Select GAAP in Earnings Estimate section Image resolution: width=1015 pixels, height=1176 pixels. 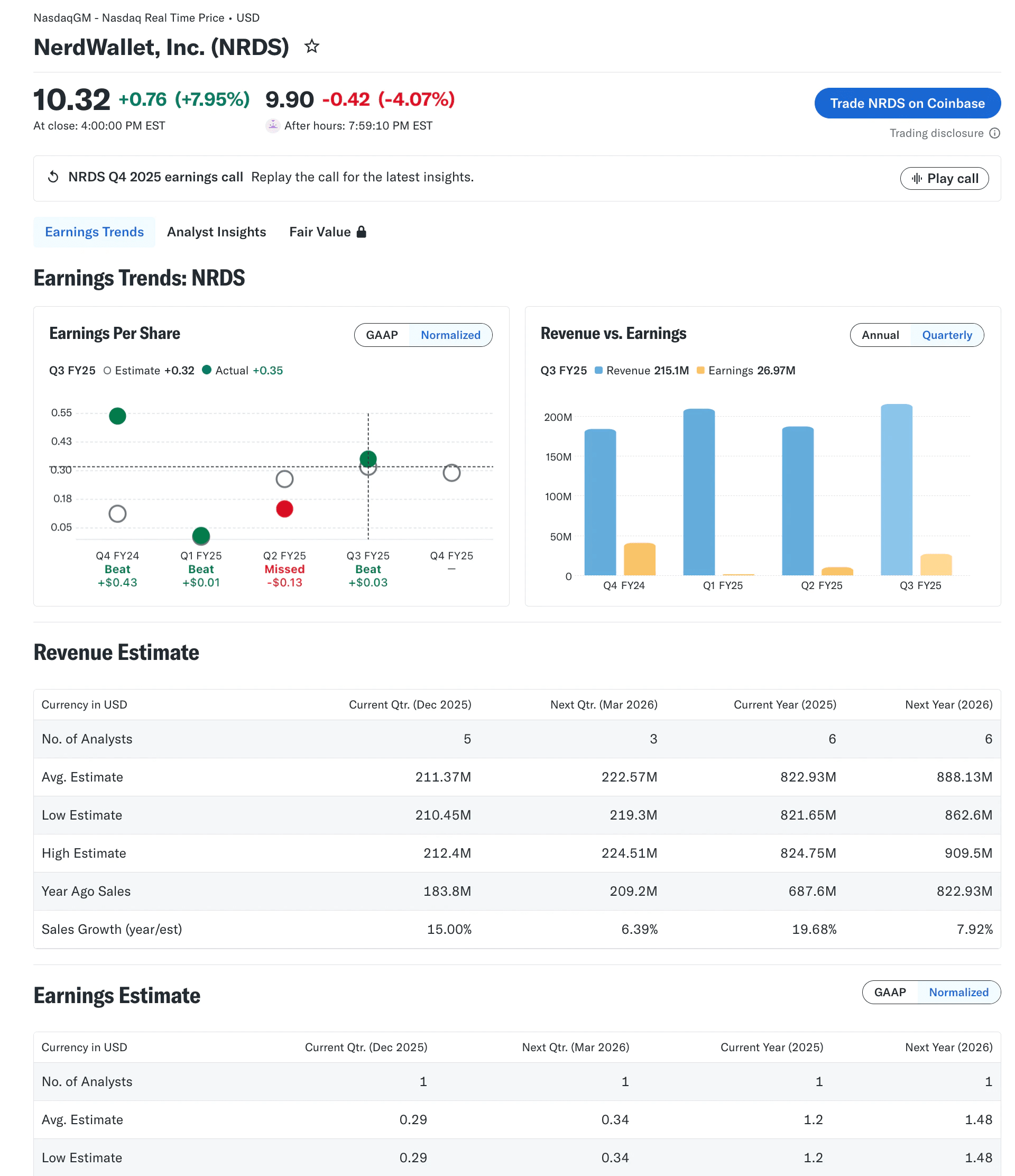tap(890, 992)
